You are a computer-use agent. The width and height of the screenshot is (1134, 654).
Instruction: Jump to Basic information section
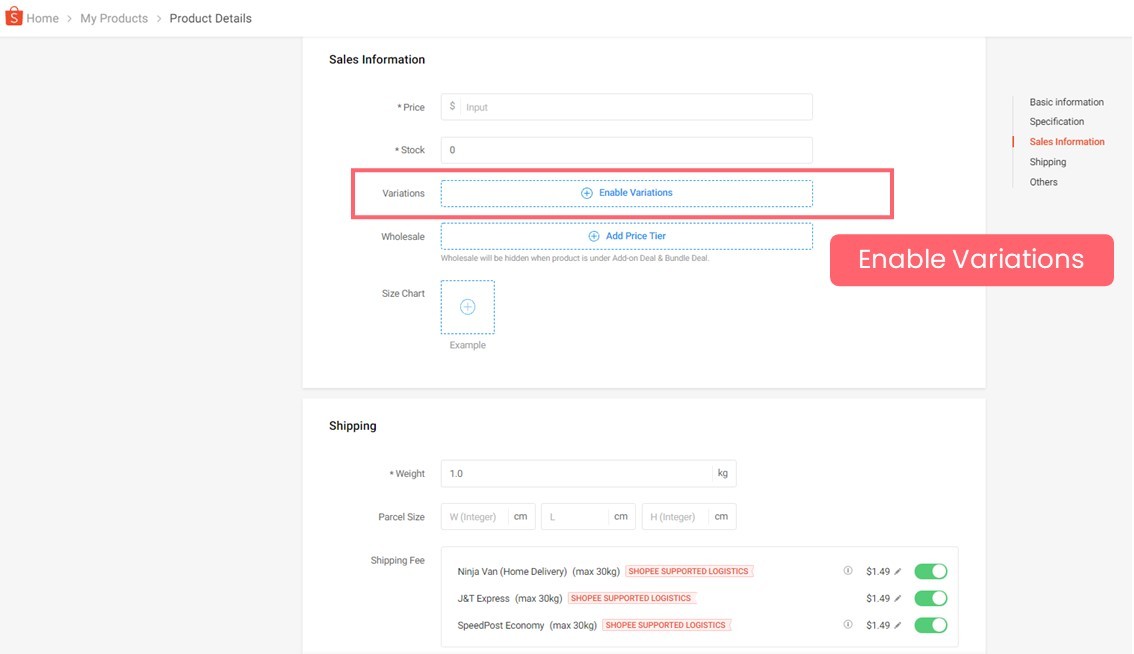1066,102
